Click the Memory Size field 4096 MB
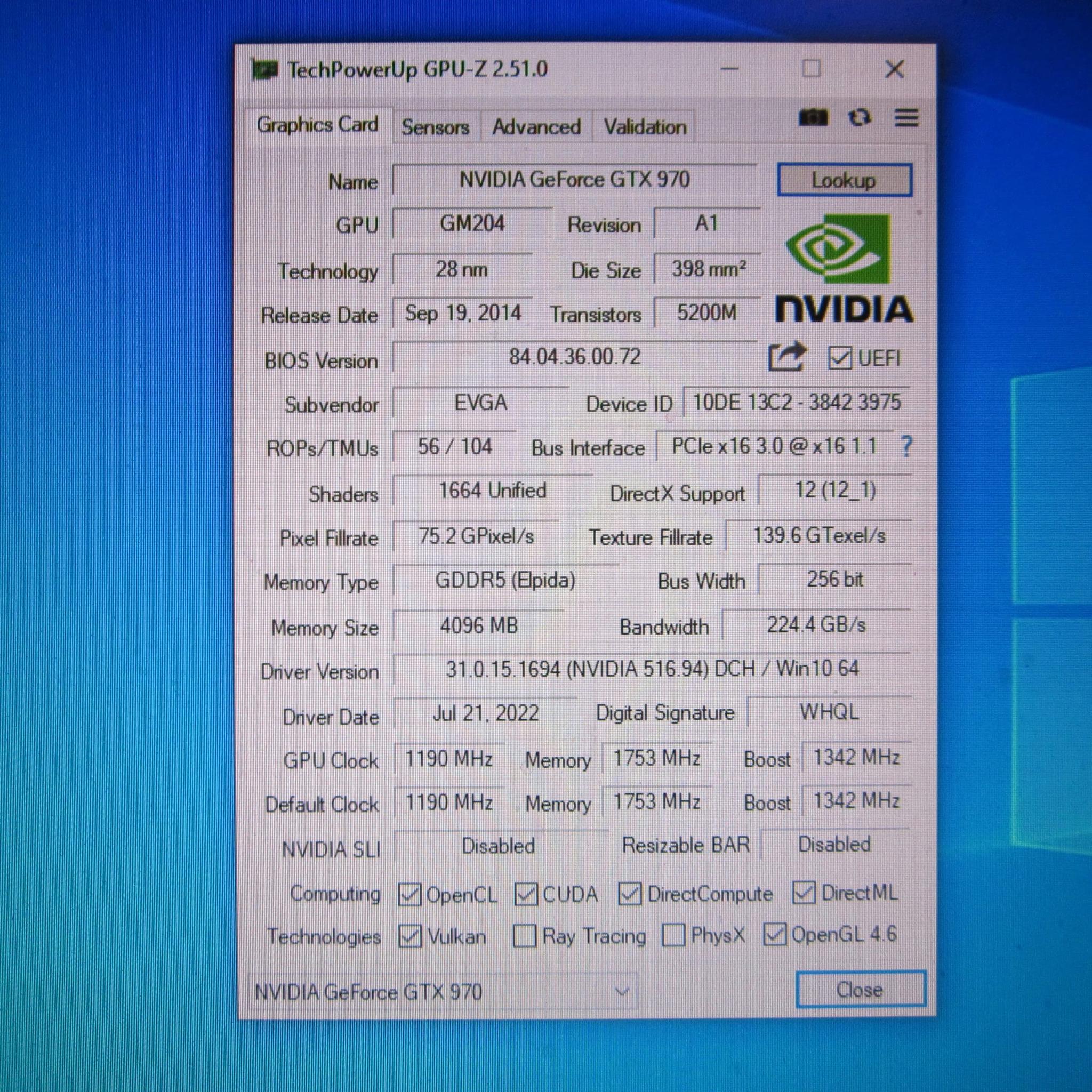The height and width of the screenshot is (1092, 1092). point(479,625)
